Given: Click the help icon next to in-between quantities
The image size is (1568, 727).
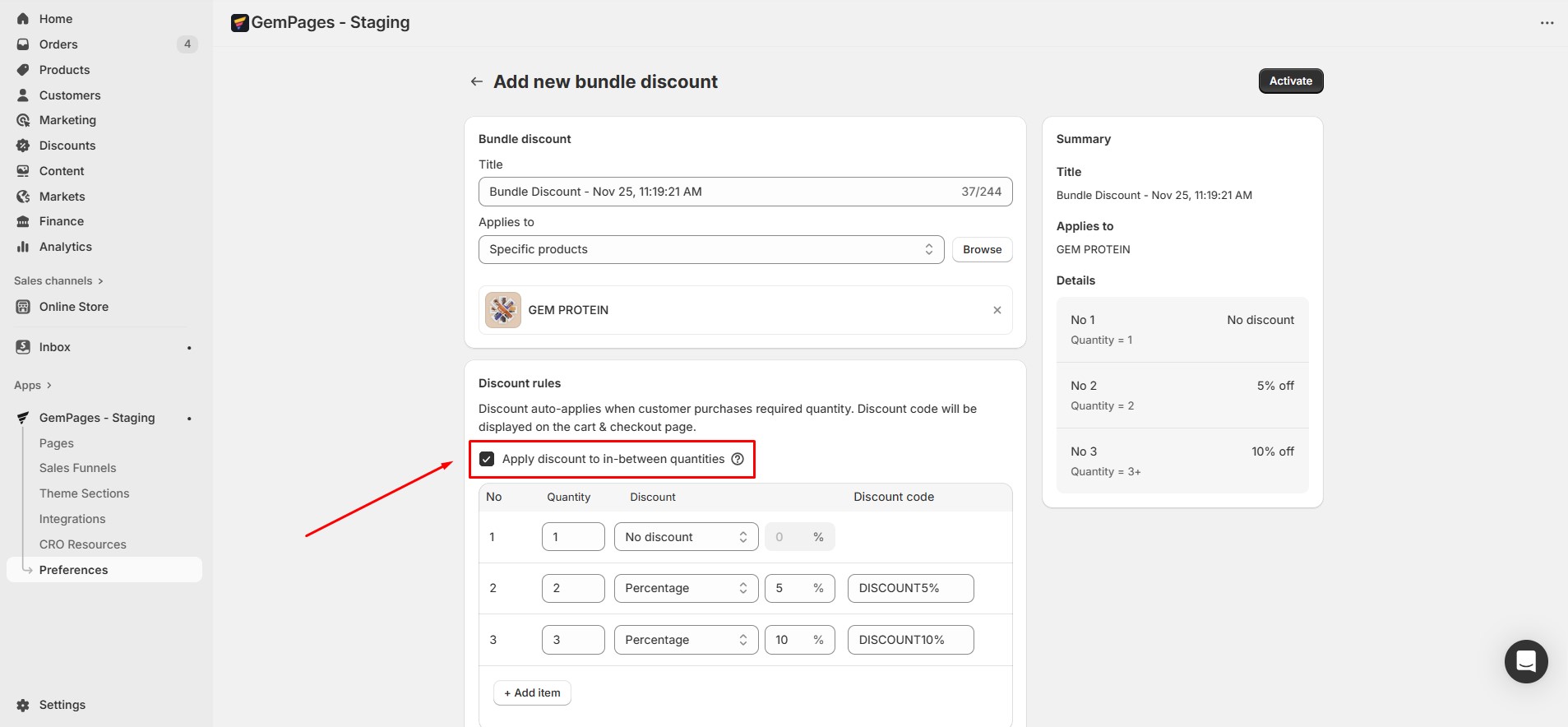Looking at the screenshot, I should click(738, 459).
